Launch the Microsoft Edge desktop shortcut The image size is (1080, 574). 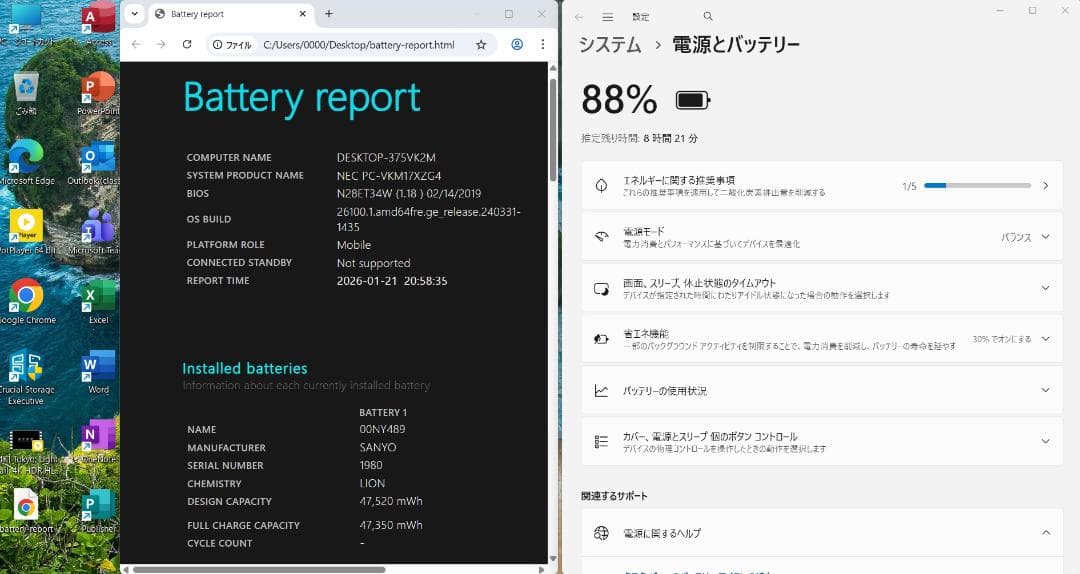pyautogui.click(x=26, y=163)
